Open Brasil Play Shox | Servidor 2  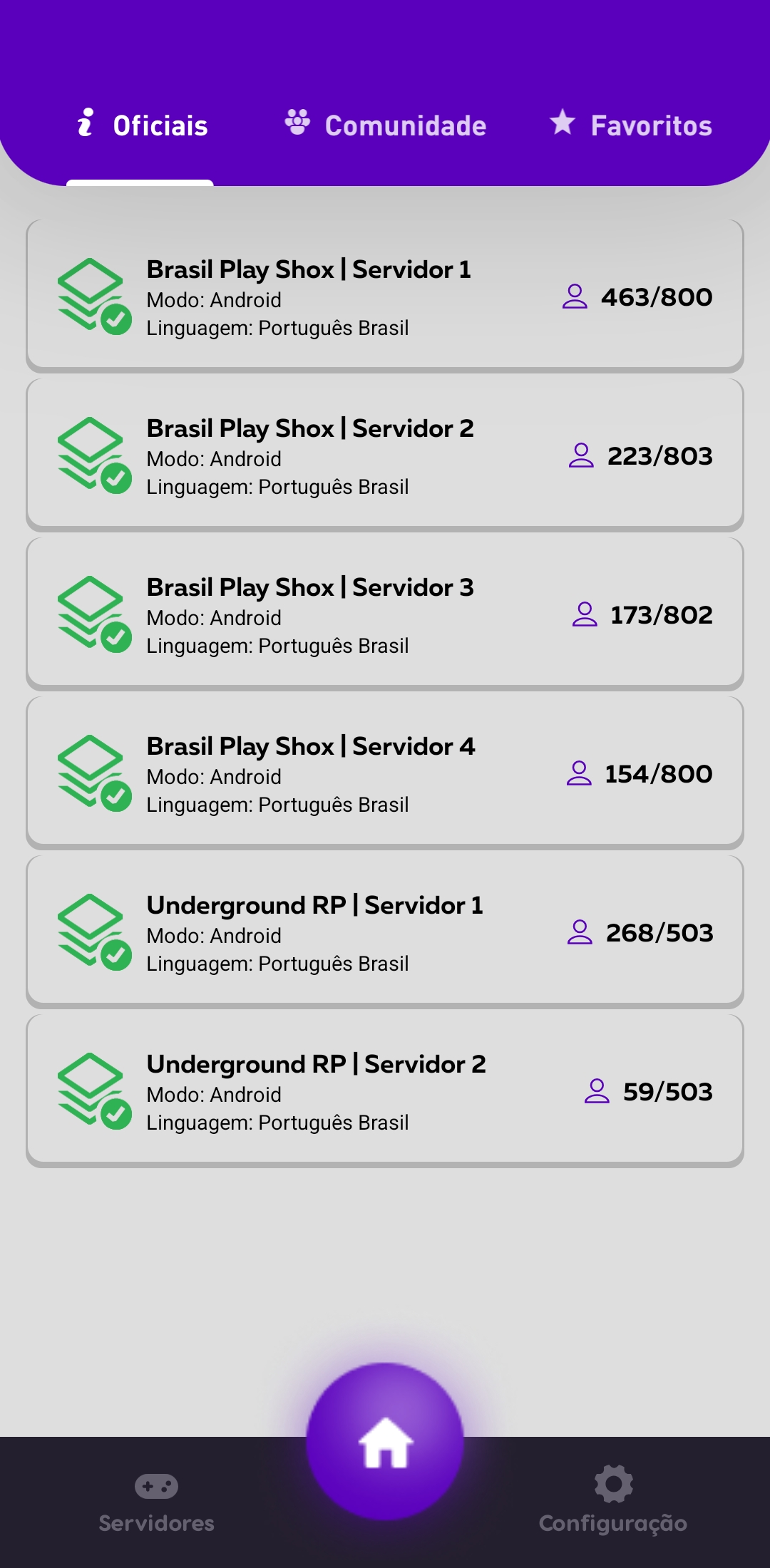pos(385,455)
